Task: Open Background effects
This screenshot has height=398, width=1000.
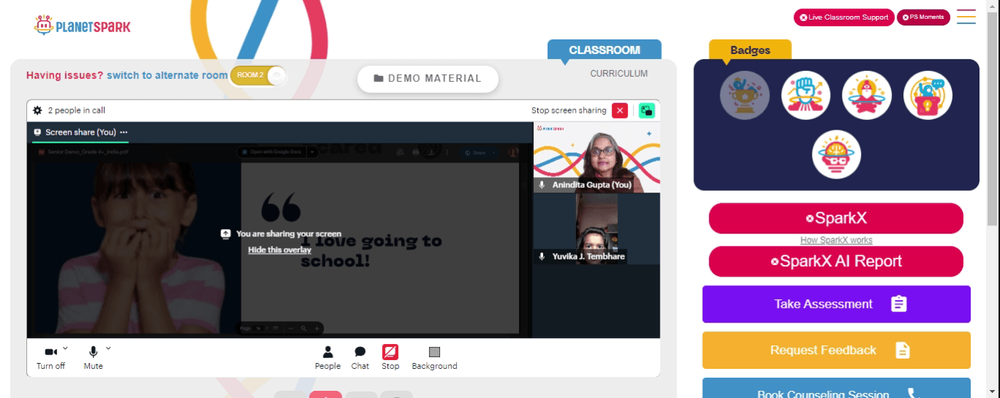Action: pos(434,358)
